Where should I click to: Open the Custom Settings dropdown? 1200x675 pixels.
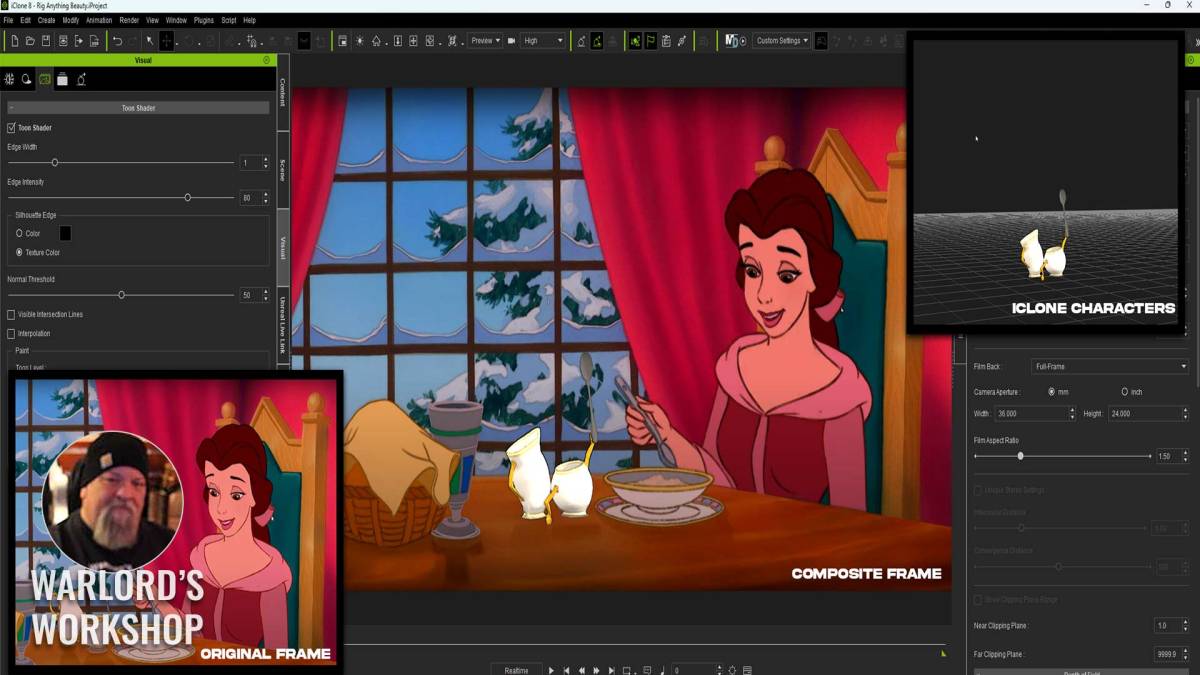click(782, 41)
